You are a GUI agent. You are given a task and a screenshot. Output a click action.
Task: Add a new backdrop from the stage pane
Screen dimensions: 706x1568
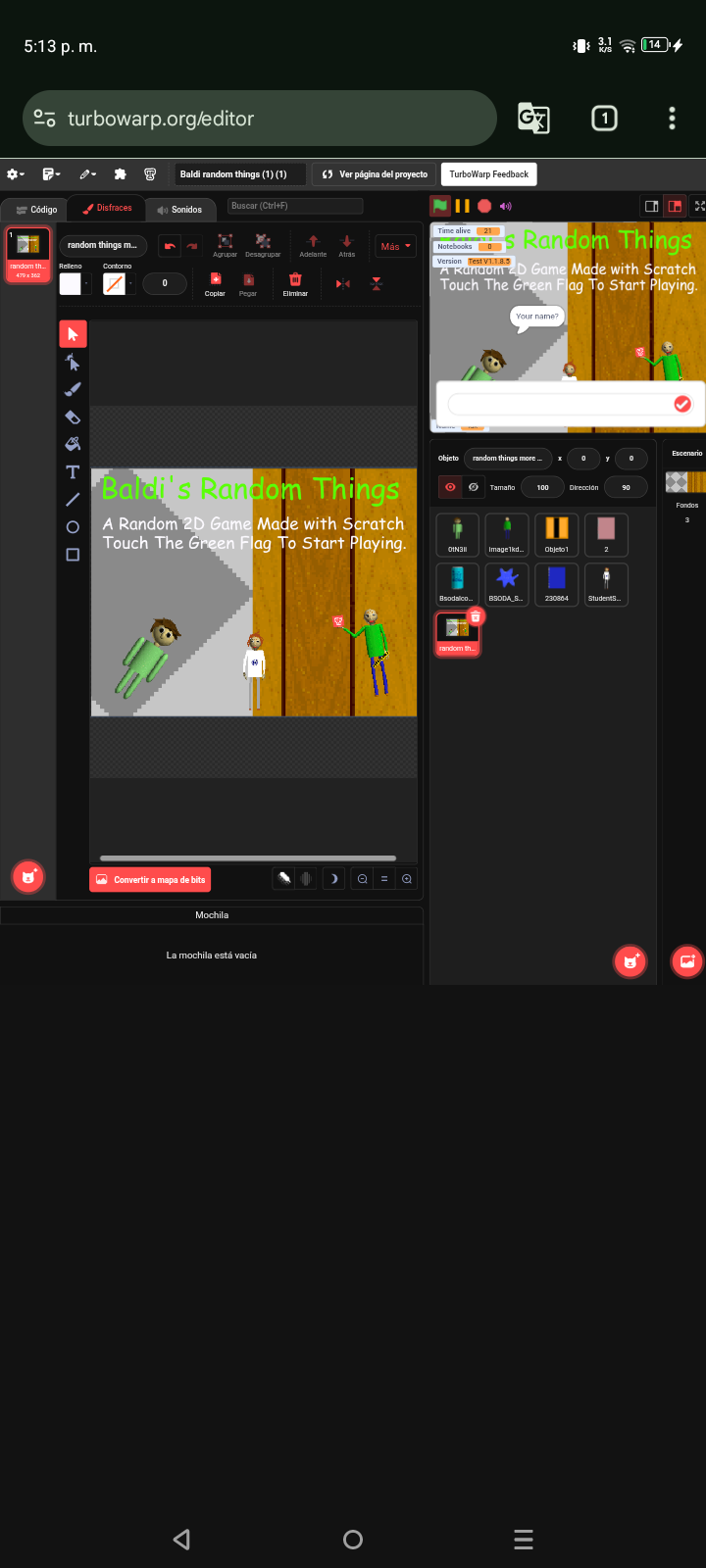click(x=687, y=961)
